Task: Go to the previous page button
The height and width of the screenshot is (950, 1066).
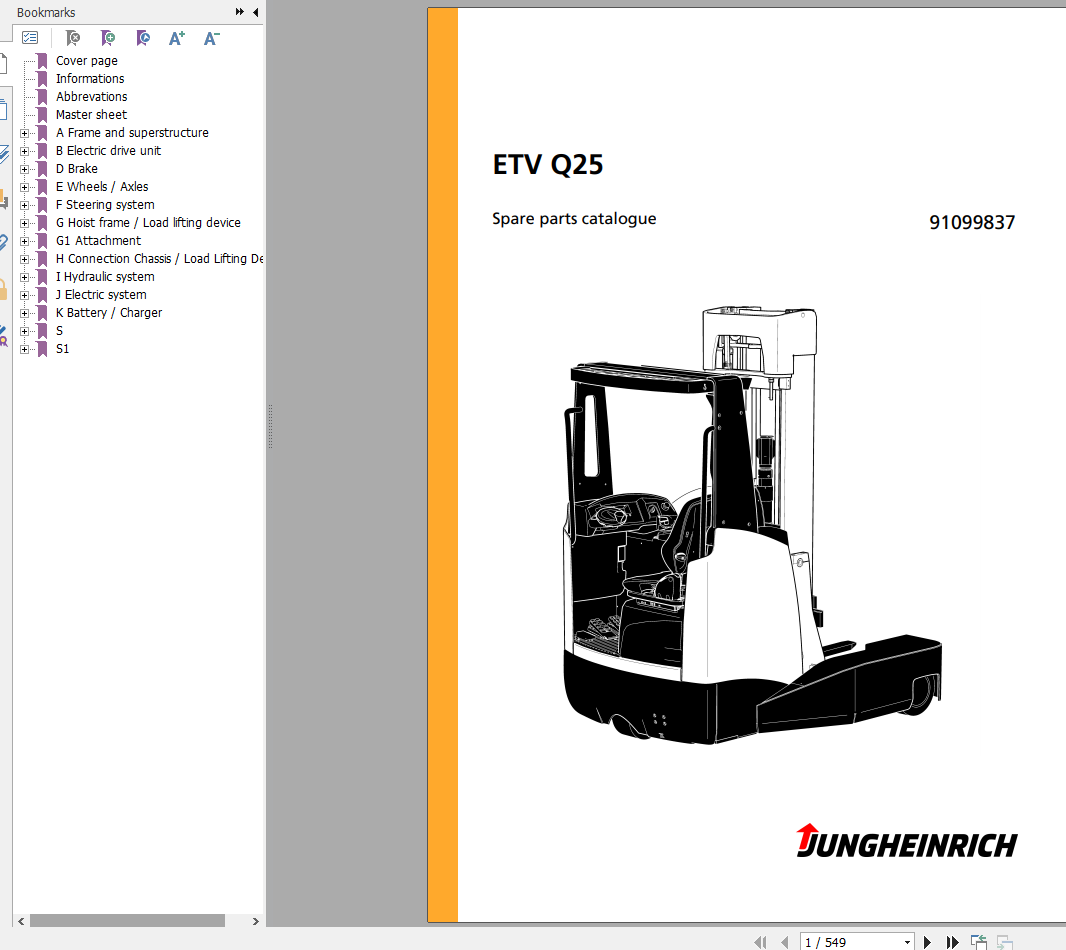Action: [785, 942]
